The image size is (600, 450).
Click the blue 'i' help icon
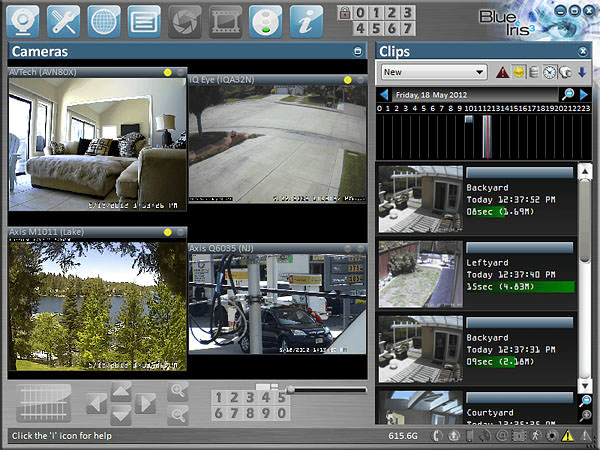306,20
